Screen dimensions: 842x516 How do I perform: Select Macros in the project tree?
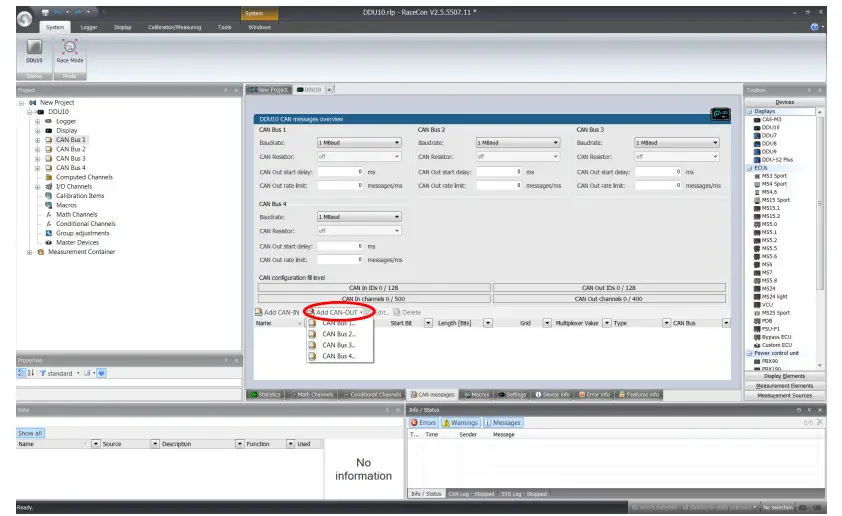67,205
